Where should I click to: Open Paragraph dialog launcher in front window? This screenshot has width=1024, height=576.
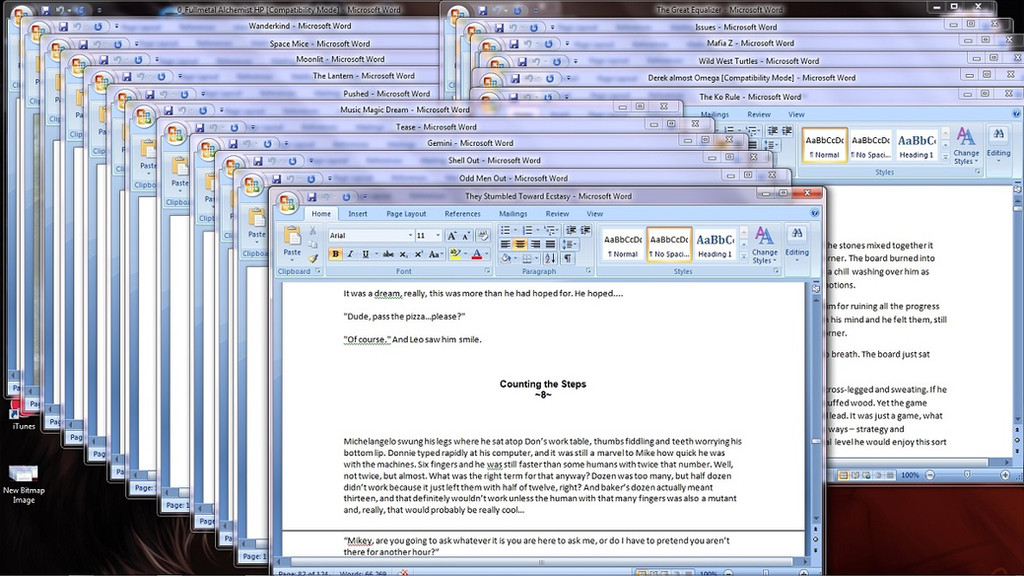pos(588,270)
